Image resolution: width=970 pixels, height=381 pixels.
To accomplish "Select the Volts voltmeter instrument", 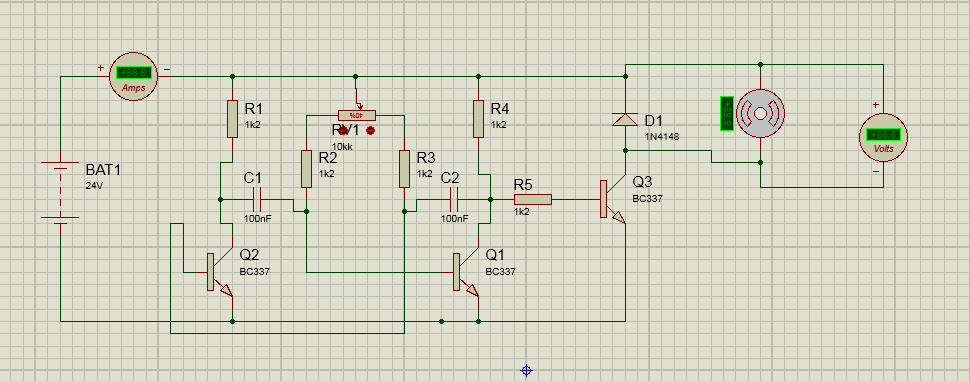I will (x=883, y=138).
